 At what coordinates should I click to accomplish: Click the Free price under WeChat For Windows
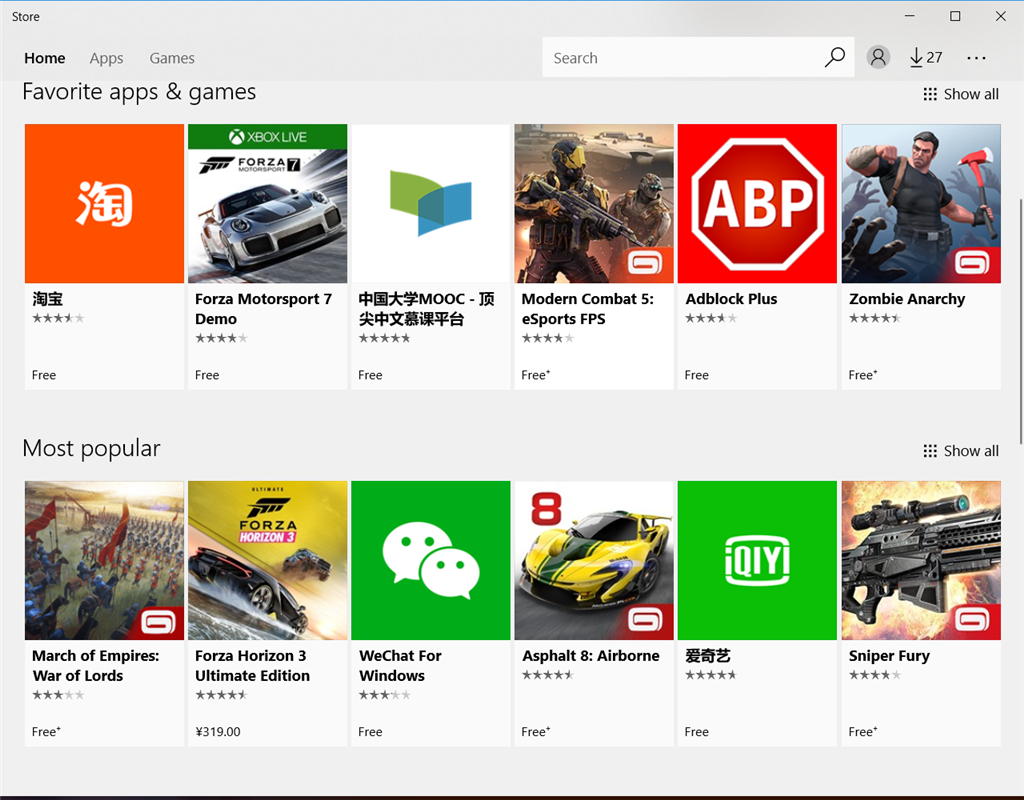click(x=370, y=731)
